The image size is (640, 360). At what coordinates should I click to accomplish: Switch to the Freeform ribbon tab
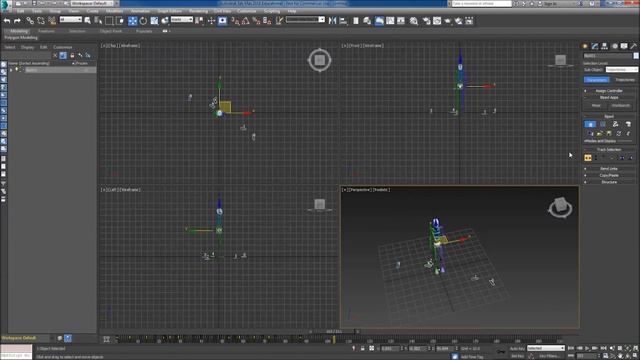pyautogui.click(x=46, y=31)
